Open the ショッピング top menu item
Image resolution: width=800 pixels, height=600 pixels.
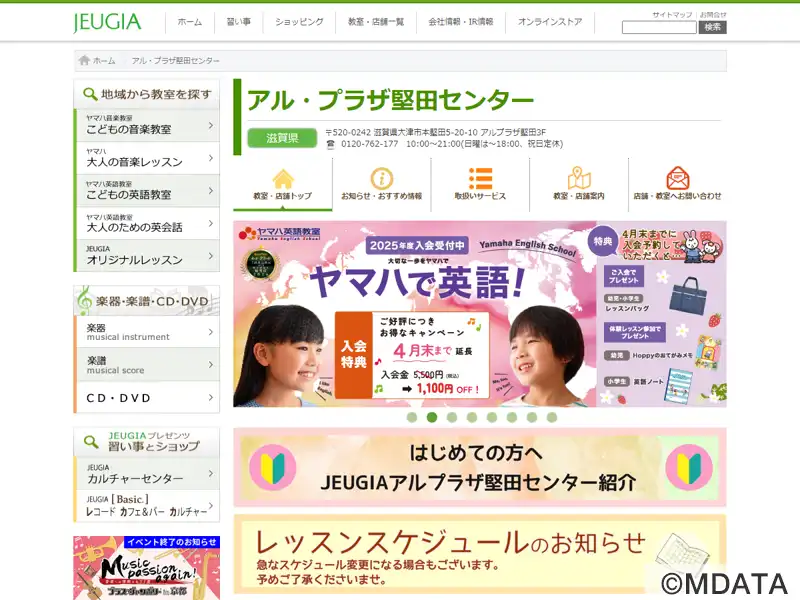(299, 22)
